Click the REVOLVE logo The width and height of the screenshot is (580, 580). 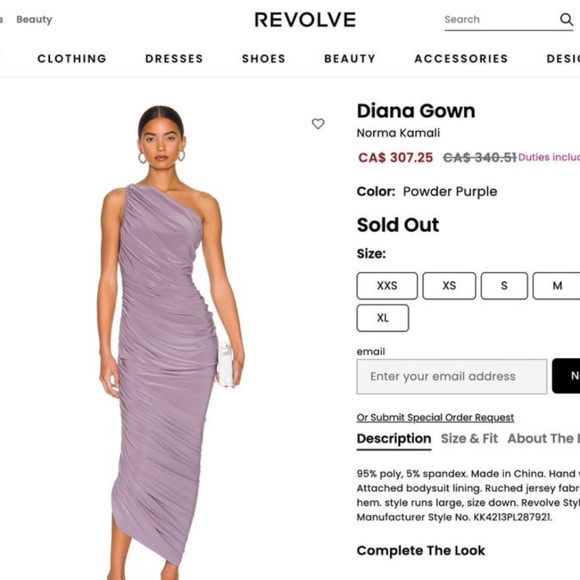tap(305, 20)
